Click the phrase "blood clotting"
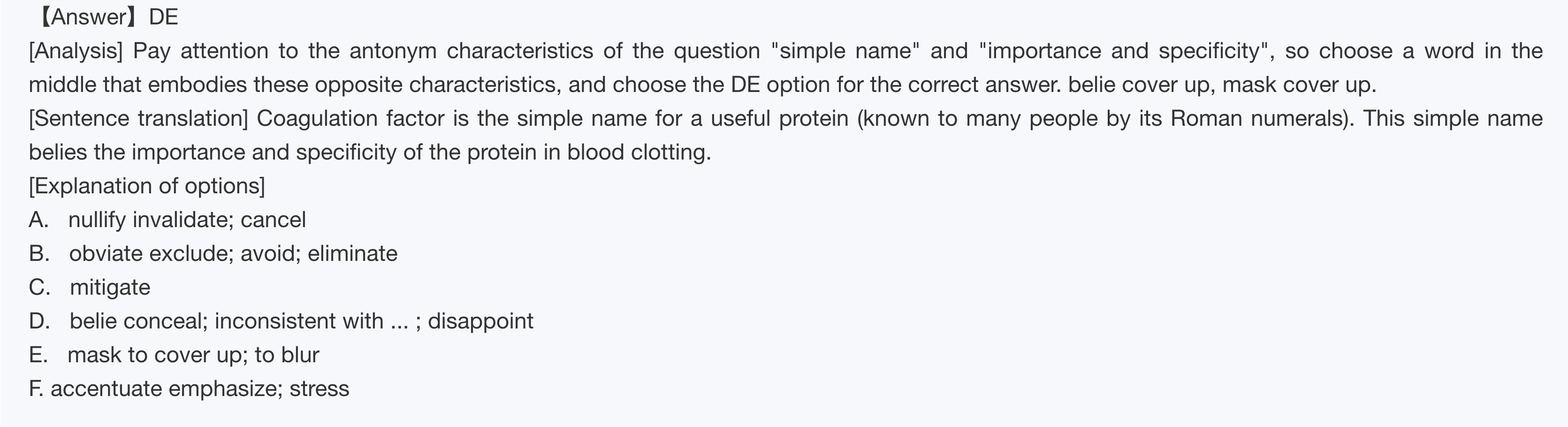Image resolution: width=1568 pixels, height=427 pixels. click(x=638, y=152)
